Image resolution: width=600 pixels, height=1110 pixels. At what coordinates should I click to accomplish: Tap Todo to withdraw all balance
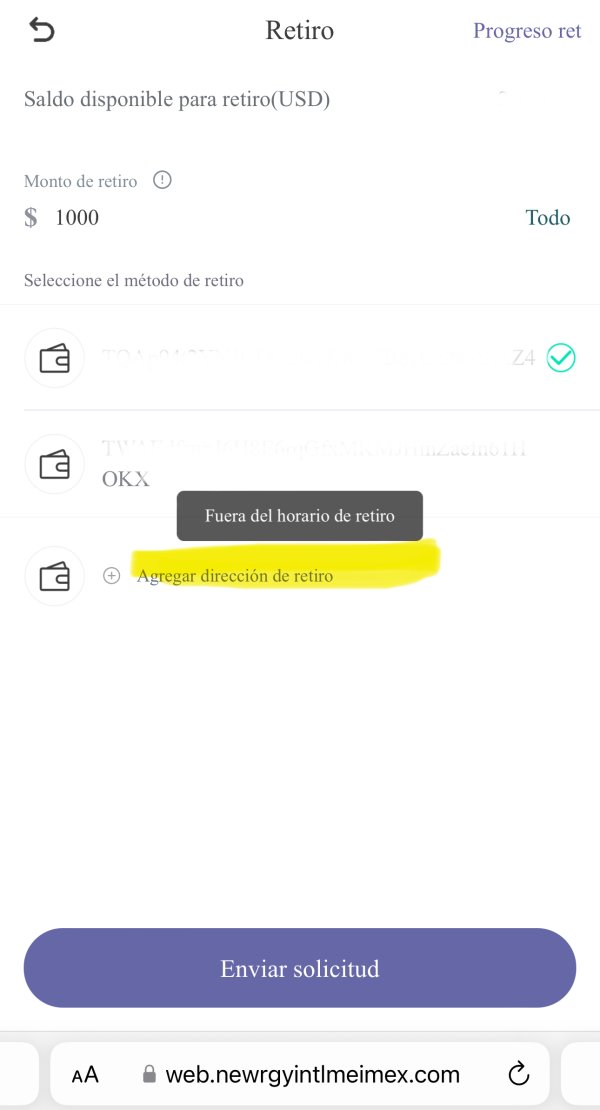(548, 217)
